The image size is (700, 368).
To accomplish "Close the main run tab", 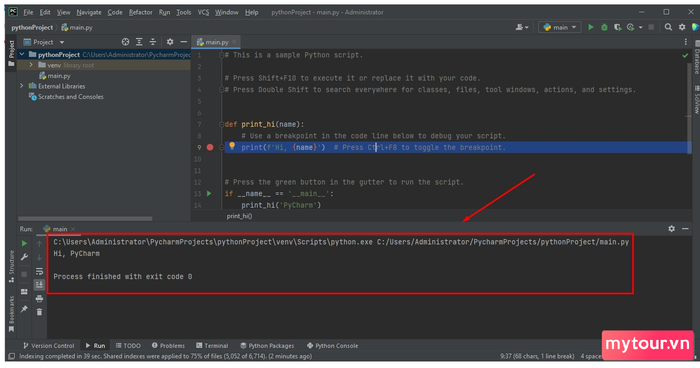I will (x=73, y=229).
